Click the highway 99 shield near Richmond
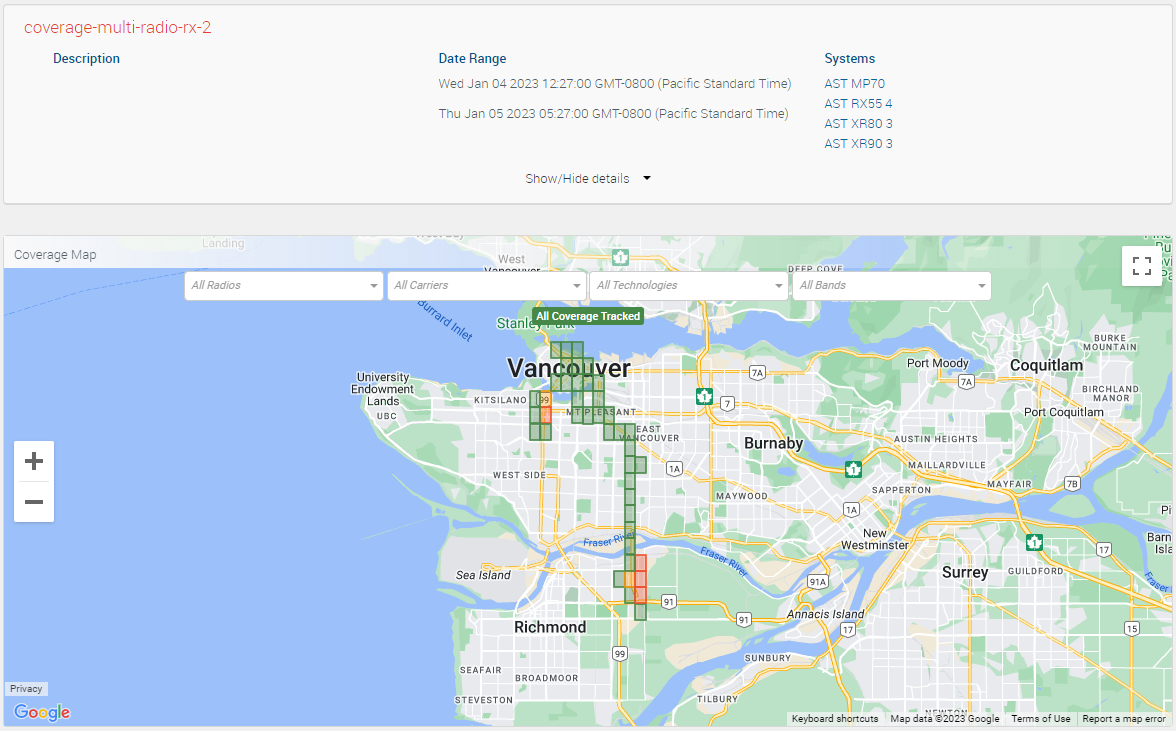The width and height of the screenshot is (1176, 731). 620,654
